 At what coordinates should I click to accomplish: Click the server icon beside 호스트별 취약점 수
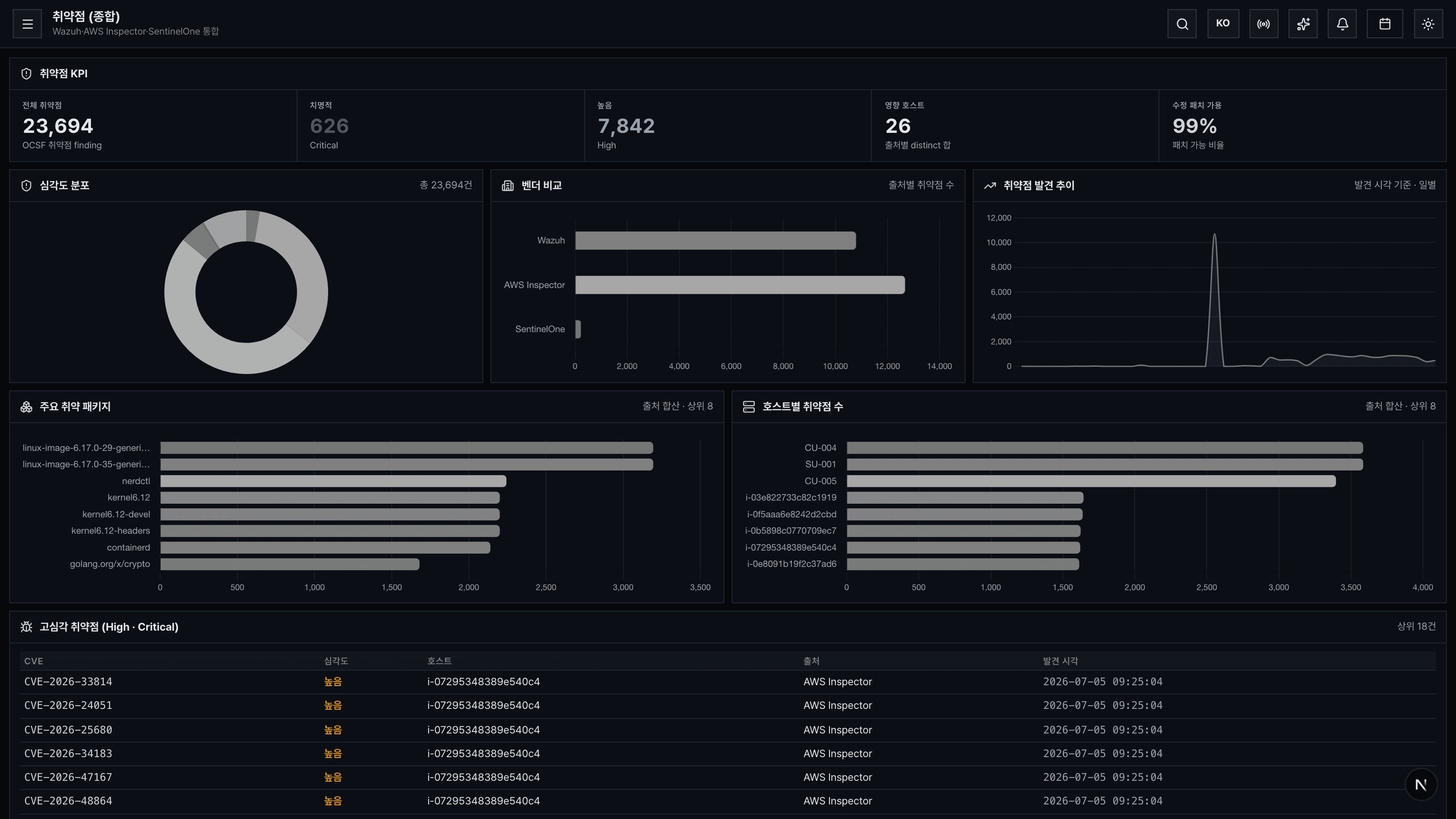coord(749,406)
